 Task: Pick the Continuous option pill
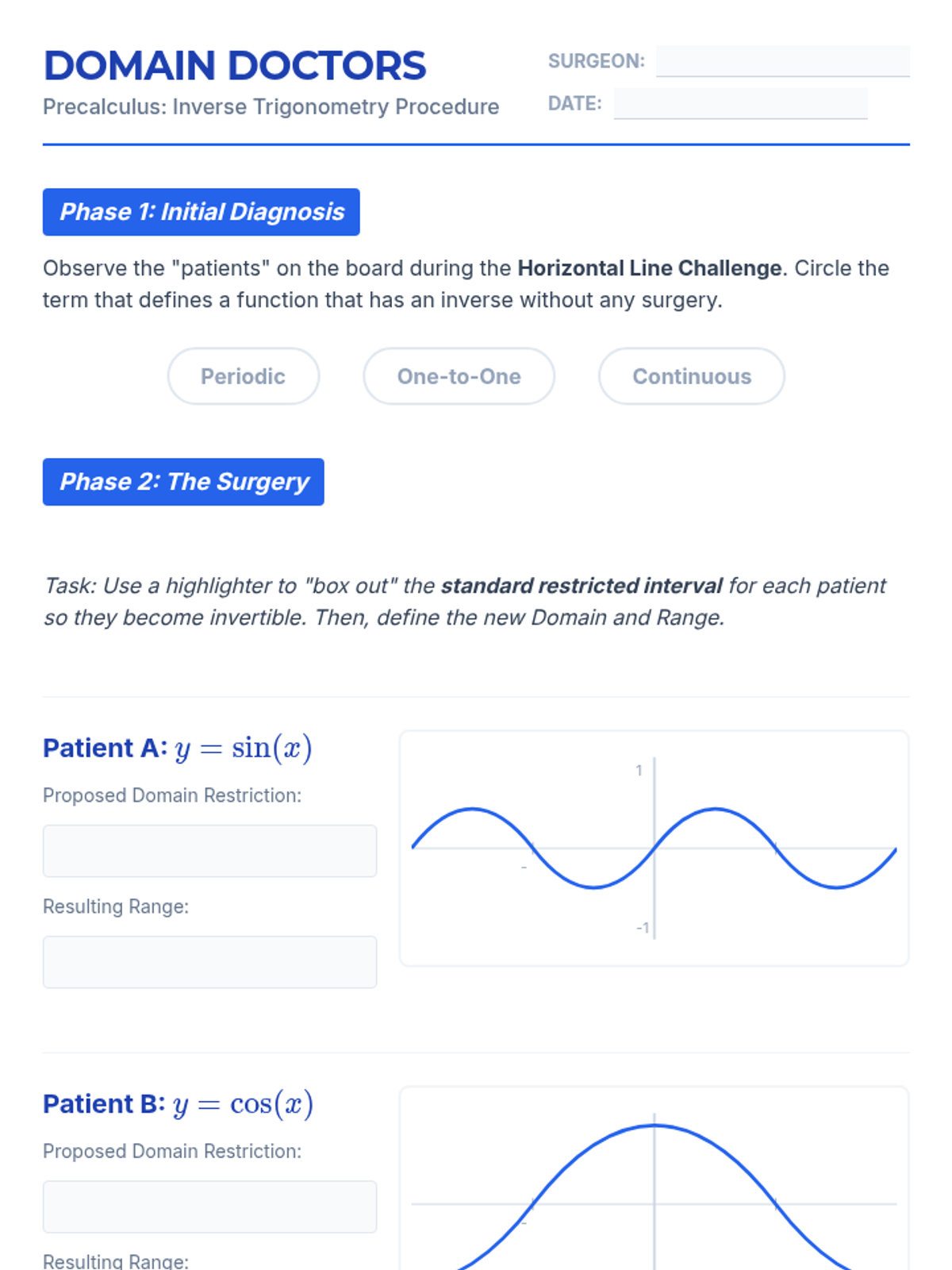point(692,376)
